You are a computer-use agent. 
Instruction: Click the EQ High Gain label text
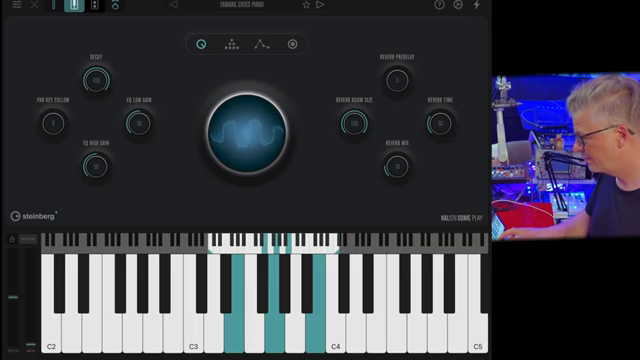coord(96,143)
